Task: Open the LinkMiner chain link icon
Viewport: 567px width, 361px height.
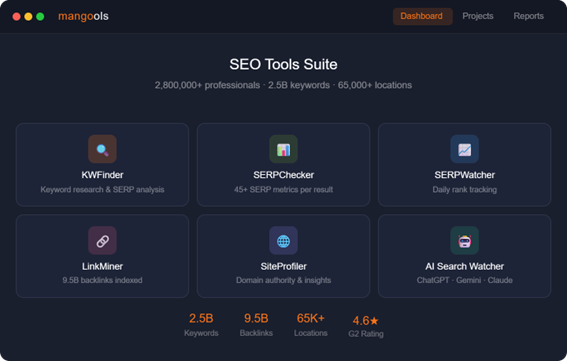Action: click(x=102, y=241)
